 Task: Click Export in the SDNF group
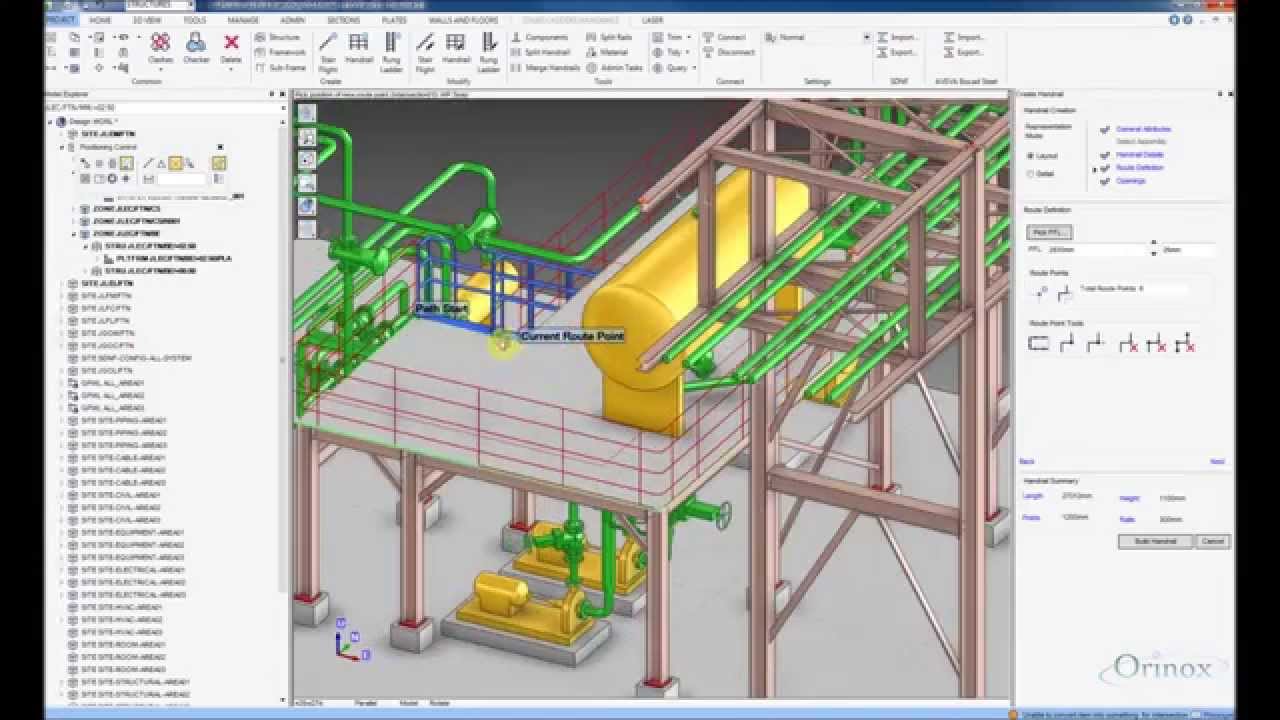(x=898, y=52)
